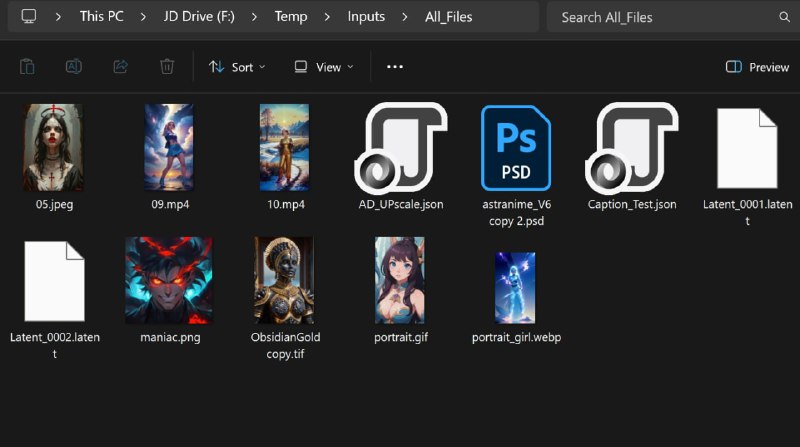The height and width of the screenshot is (447, 800).
Task: Click the Delete trash can icon
Action: point(167,67)
